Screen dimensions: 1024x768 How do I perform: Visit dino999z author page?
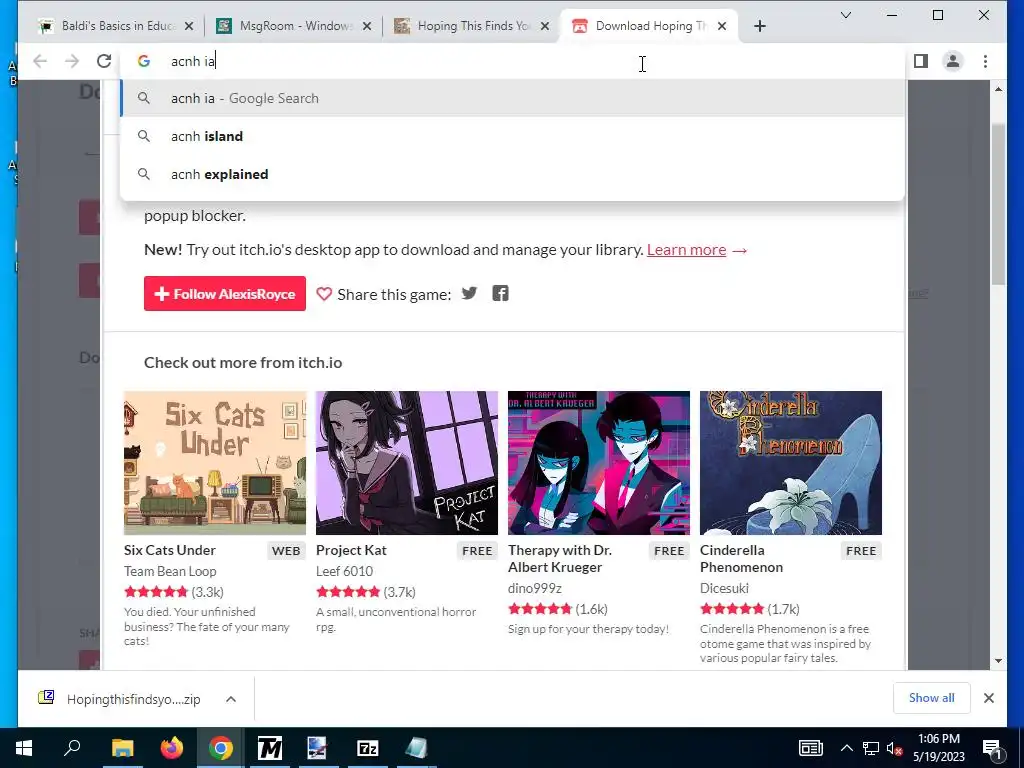tap(535, 588)
